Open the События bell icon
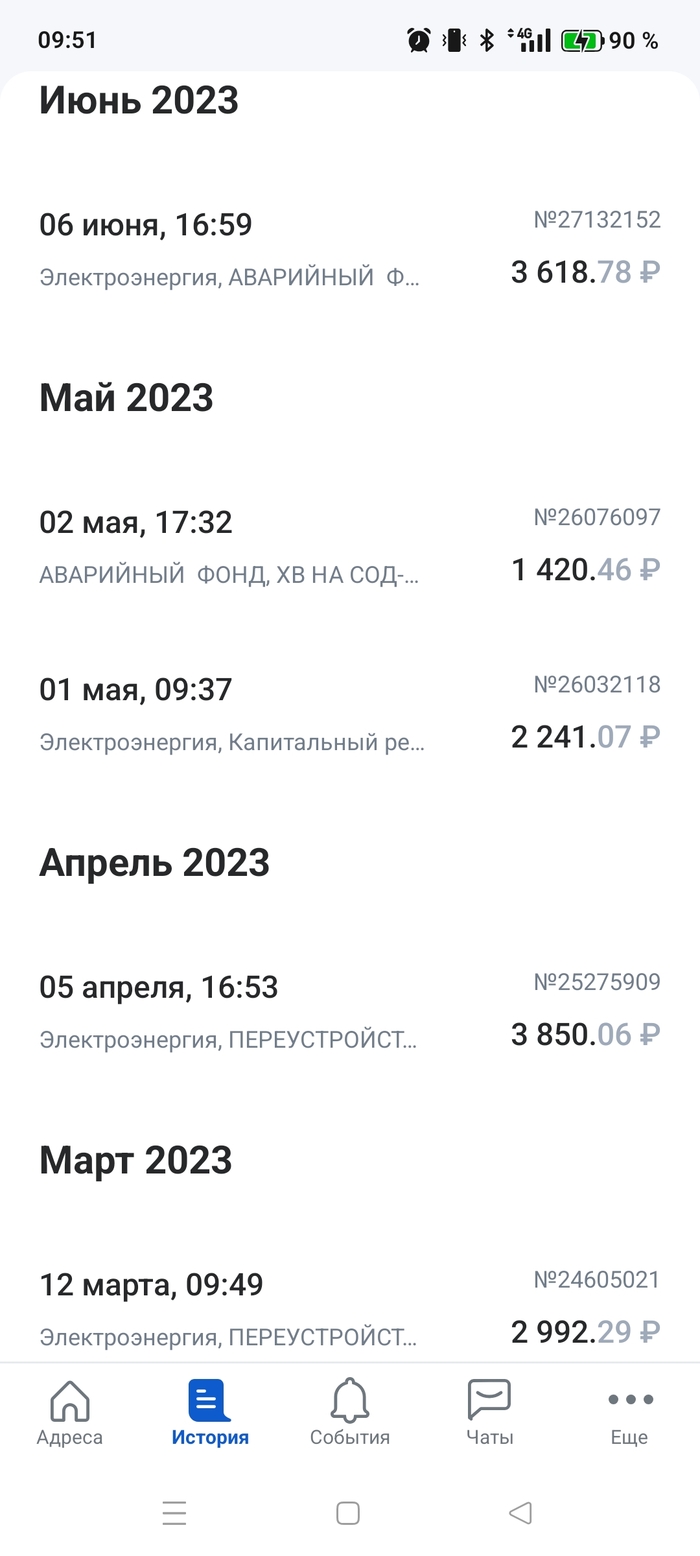 click(x=349, y=1401)
